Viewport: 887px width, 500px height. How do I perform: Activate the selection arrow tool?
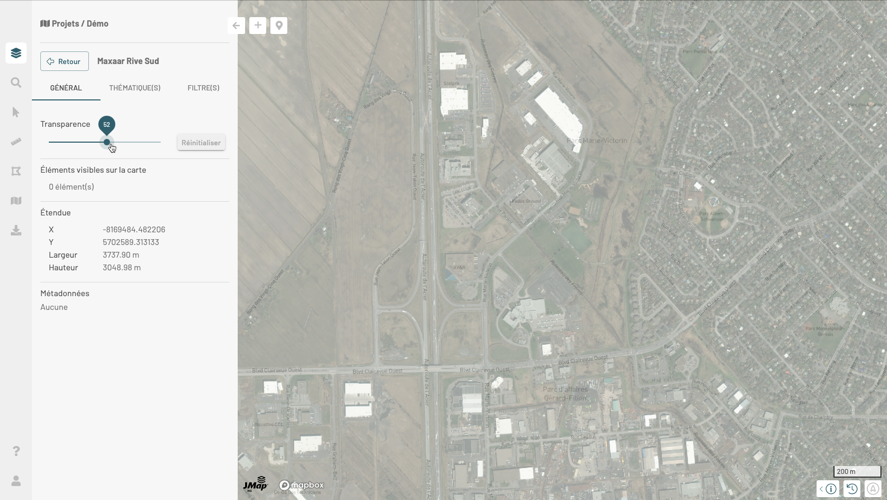tap(16, 112)
